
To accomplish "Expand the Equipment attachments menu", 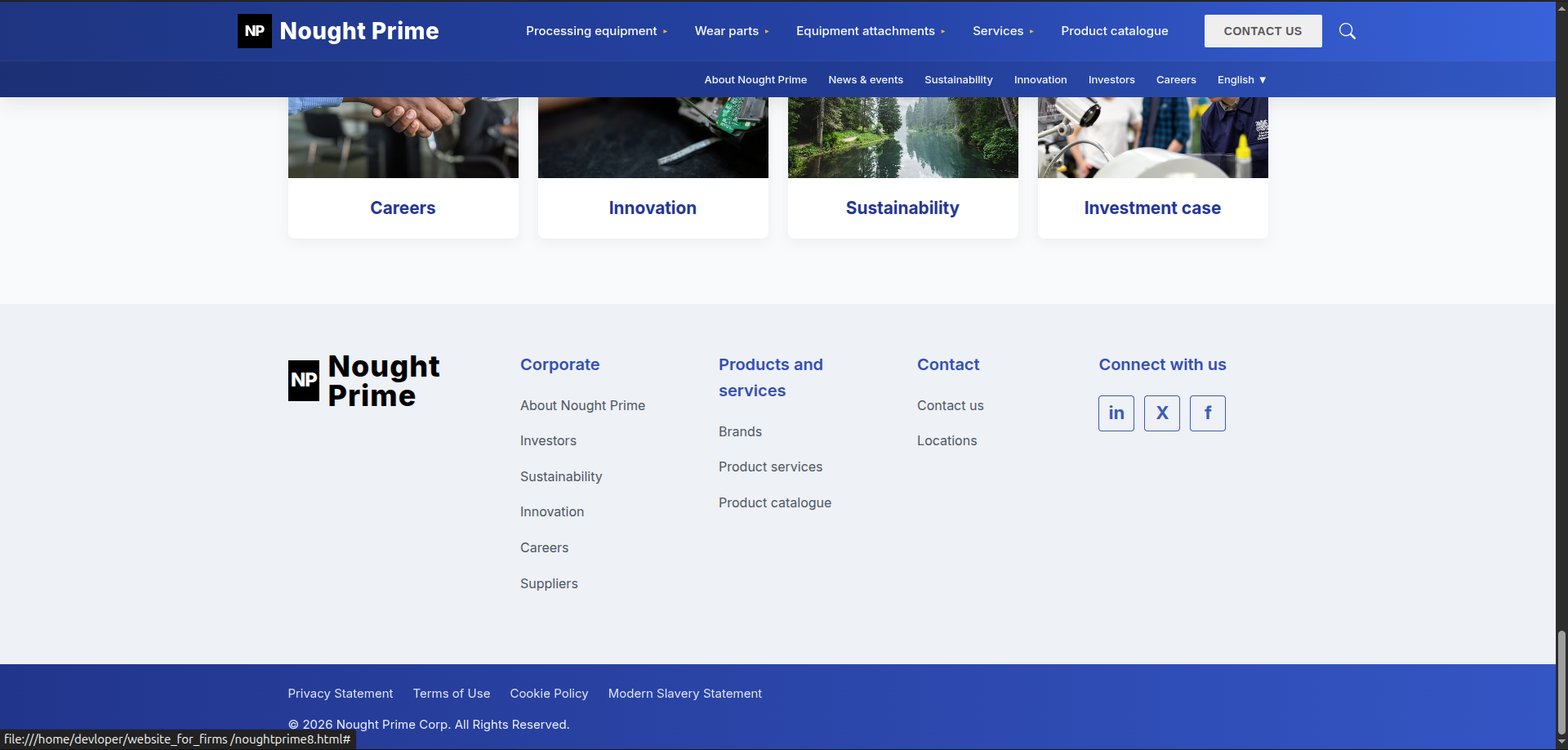I will click(x=871, y=31).
